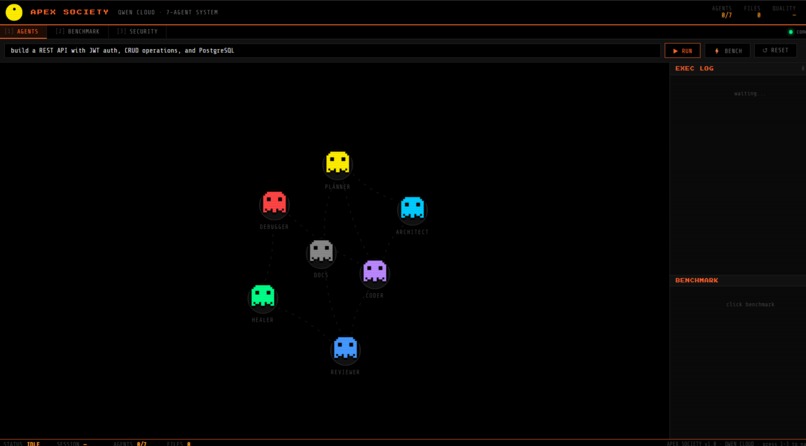Select the green Healer ghost agent
806x446 pixels.
263,296
